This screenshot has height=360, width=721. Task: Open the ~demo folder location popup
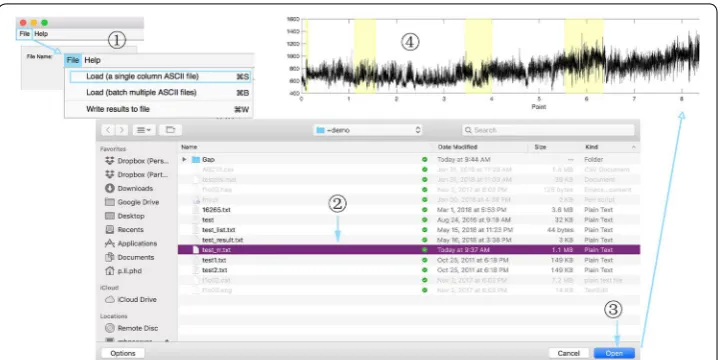[x=368, y=130]
